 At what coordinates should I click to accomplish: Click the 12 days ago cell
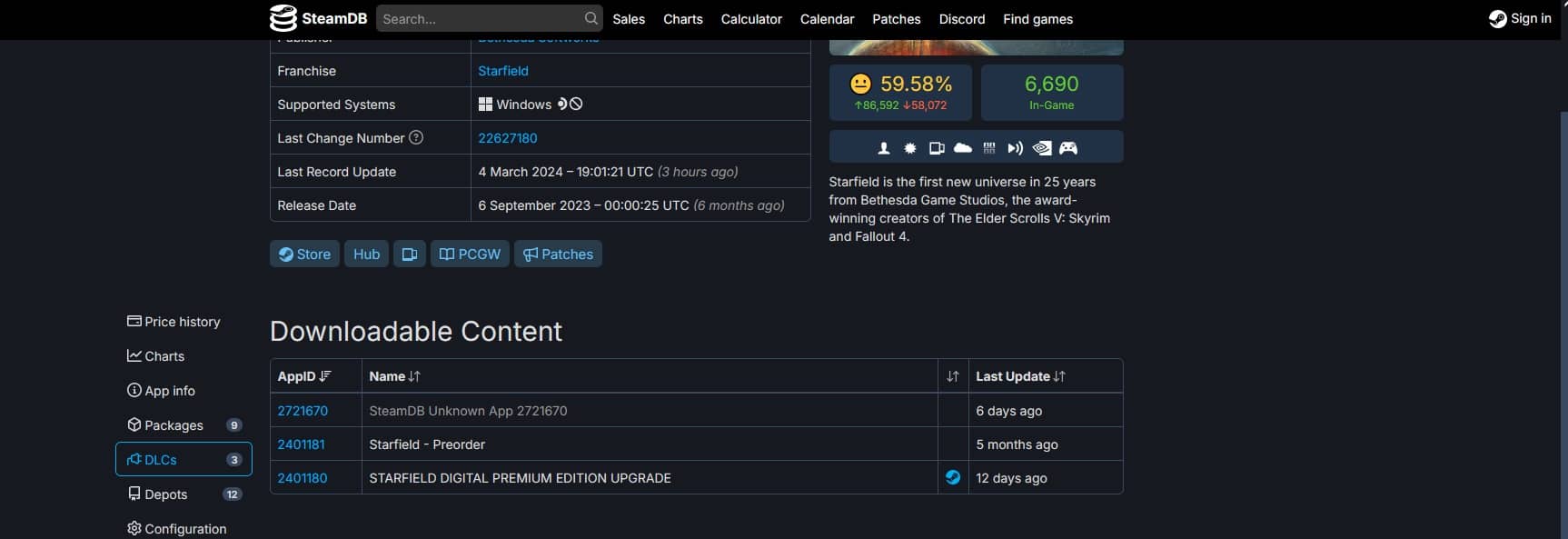tap(1046, 478)
